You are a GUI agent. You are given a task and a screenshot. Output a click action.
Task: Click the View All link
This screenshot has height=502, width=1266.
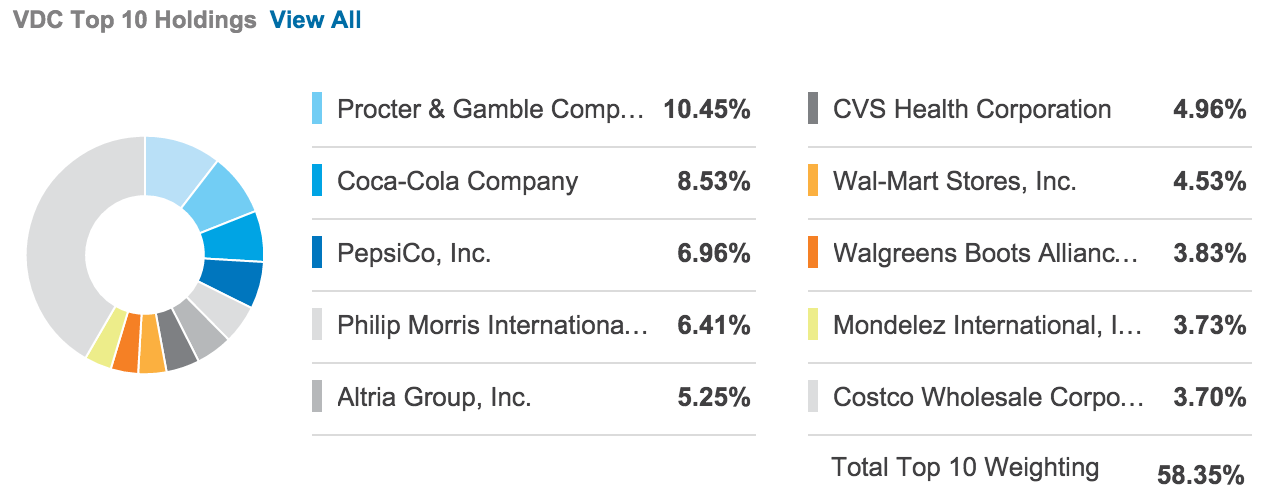(x=315, y=20)
